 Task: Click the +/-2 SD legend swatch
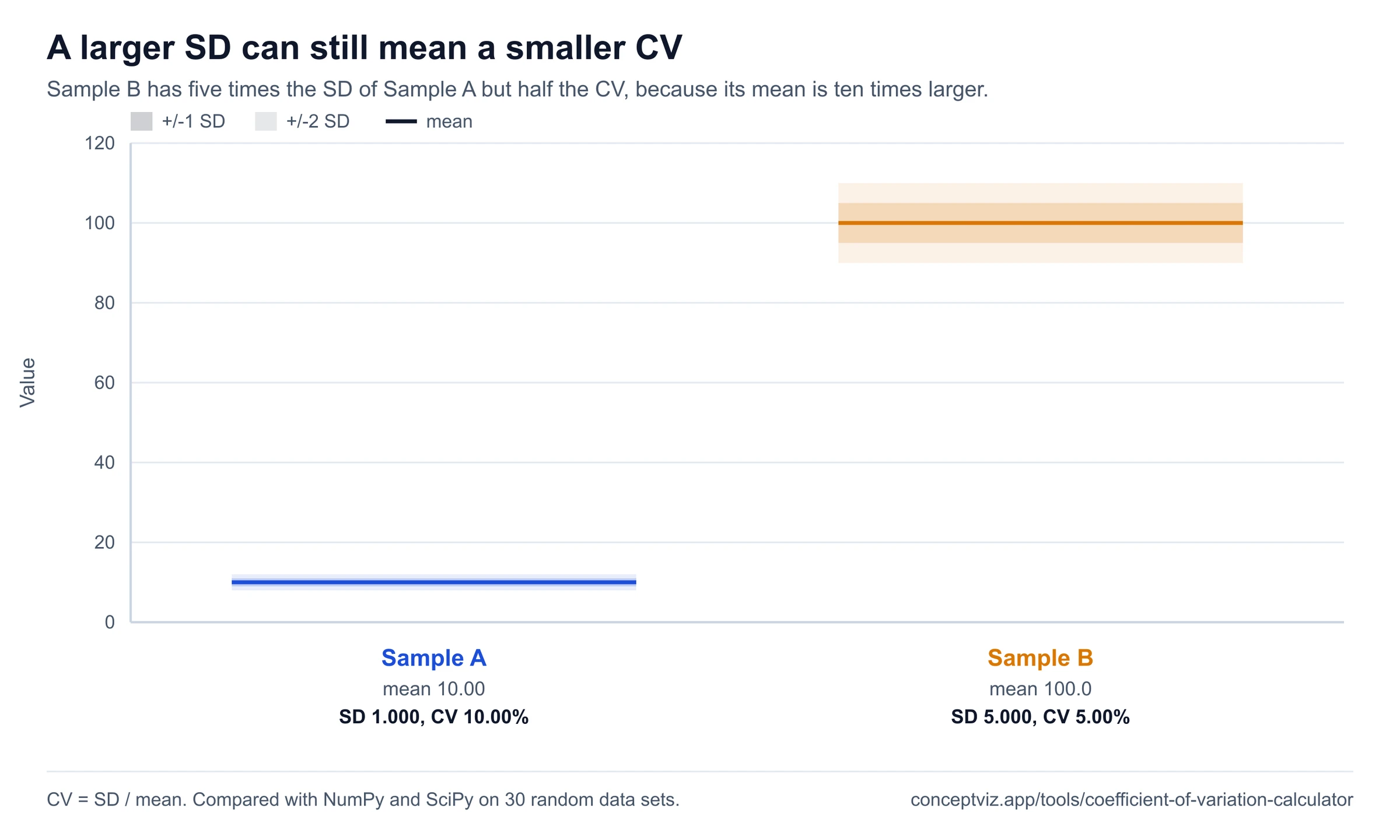tap(265, 121)
